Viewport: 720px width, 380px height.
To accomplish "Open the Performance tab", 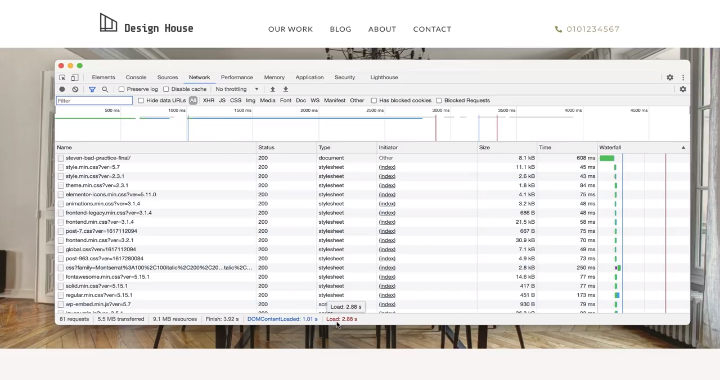I will [x=237, y=78].
